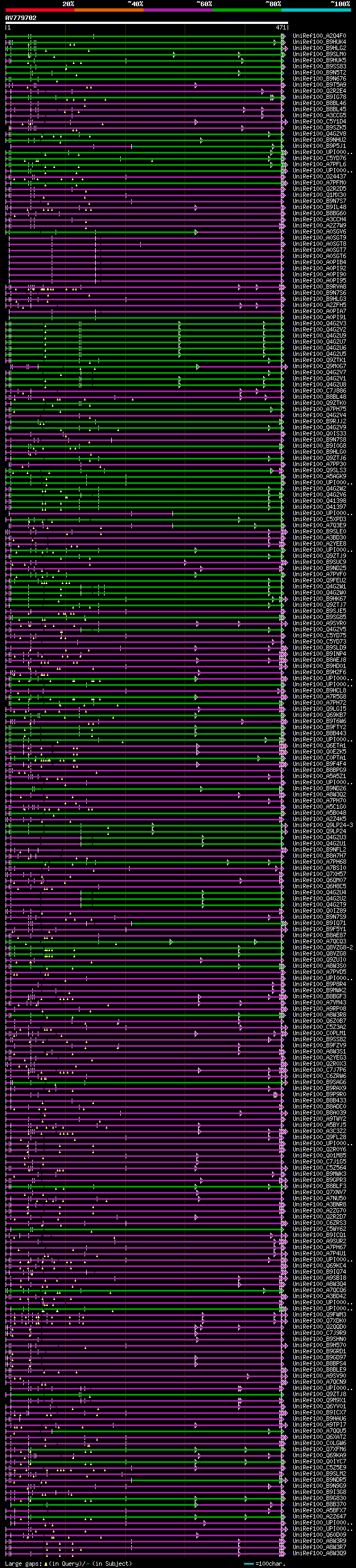Select the UniRef100_C5YD76 label
The image size is (356, 1568).
319,159
